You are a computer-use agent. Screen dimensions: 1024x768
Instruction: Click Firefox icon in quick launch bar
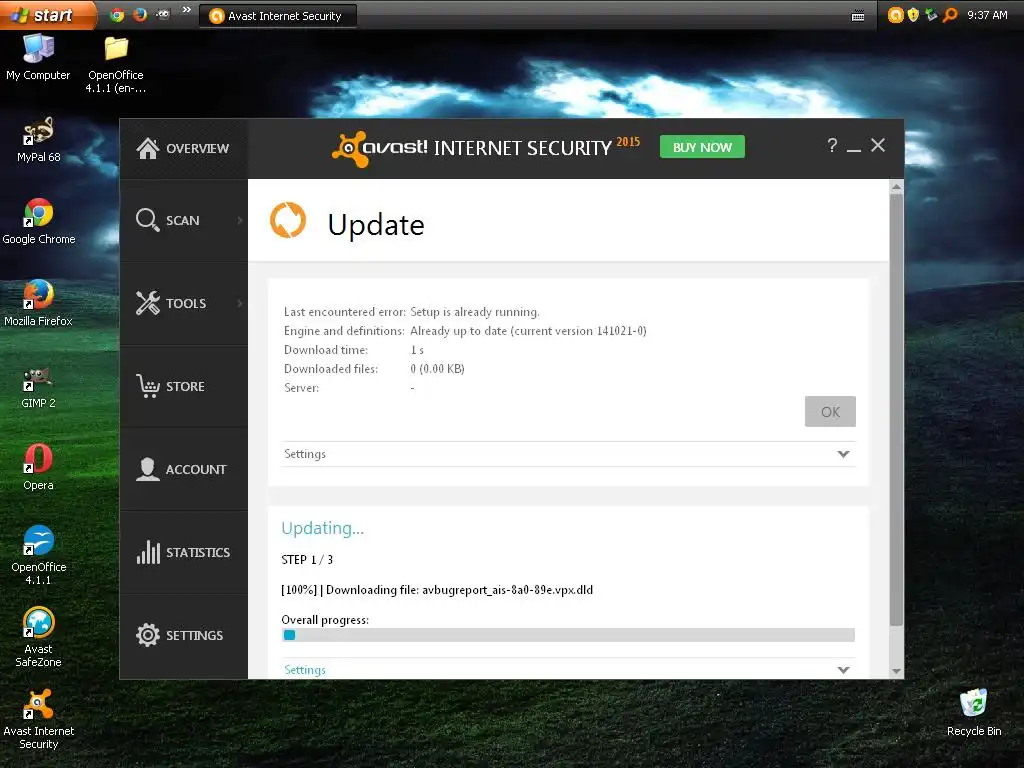pyautogui.click(x=140, y=15)
